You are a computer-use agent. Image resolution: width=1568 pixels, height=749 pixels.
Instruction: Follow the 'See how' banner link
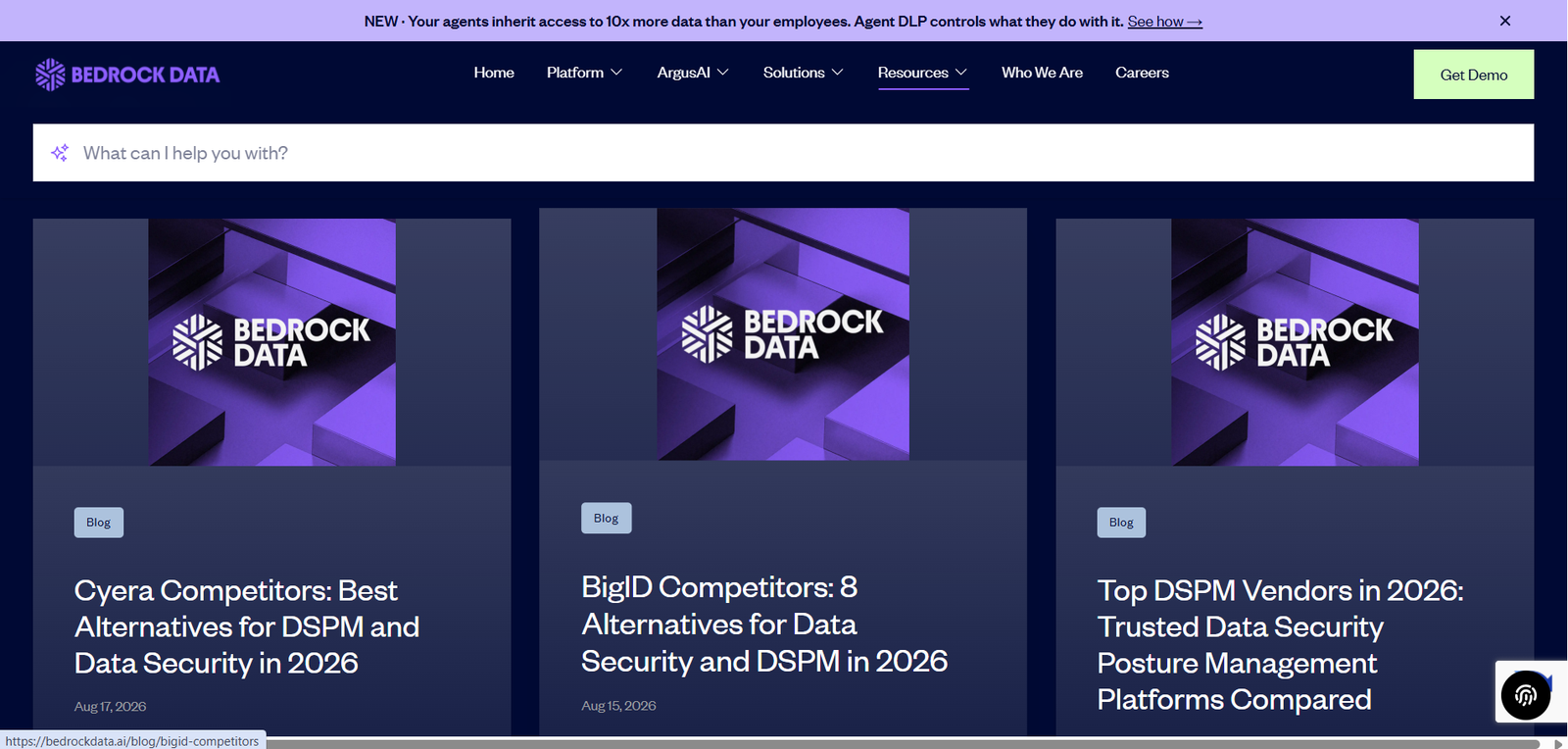1164,21
